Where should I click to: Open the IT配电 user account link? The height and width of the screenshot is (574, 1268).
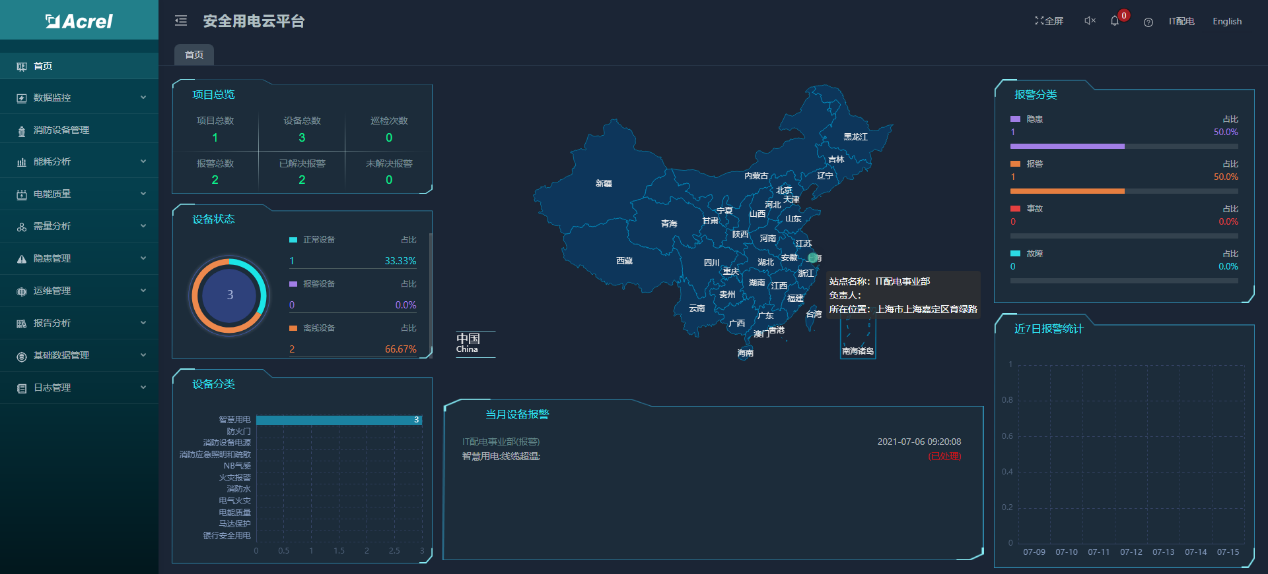pyautogui.click(x=1181, y=21)
